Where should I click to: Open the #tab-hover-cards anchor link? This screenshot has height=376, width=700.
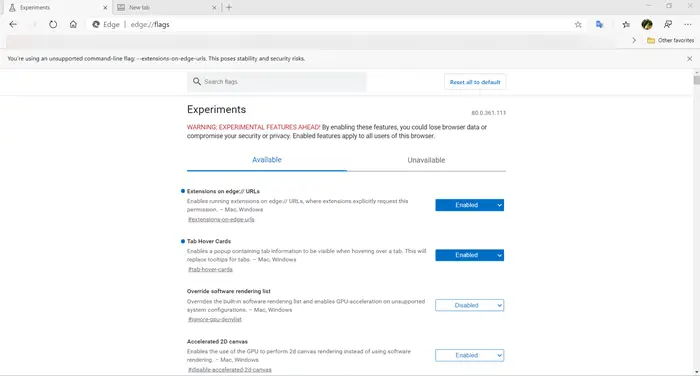(x=210, y=269)
